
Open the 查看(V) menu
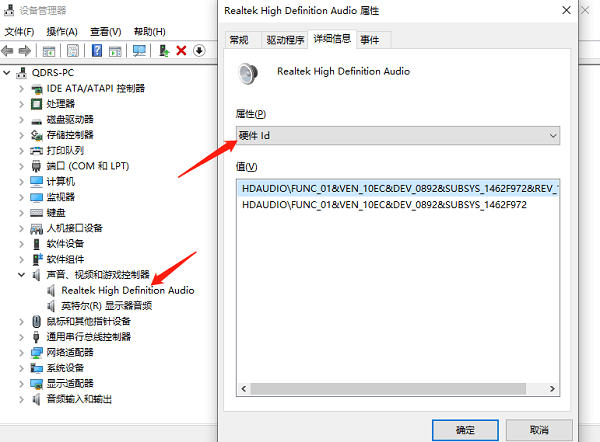click(106, 32)
